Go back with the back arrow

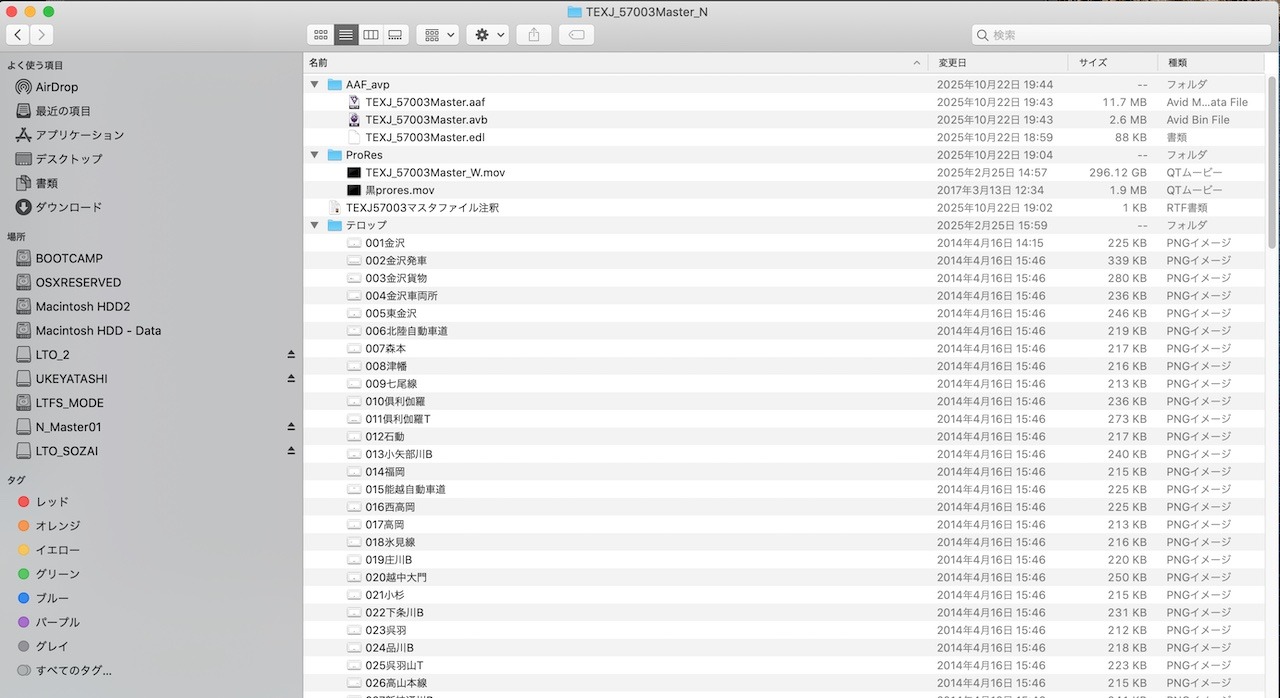click(18, 35)
